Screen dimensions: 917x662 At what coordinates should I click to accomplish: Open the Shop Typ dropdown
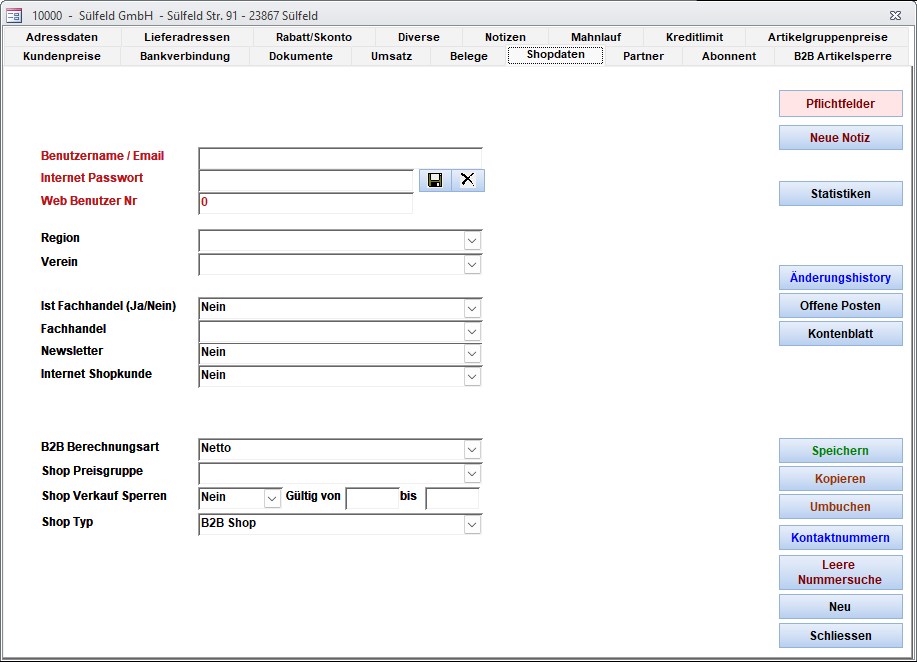(x=472, y=525)
